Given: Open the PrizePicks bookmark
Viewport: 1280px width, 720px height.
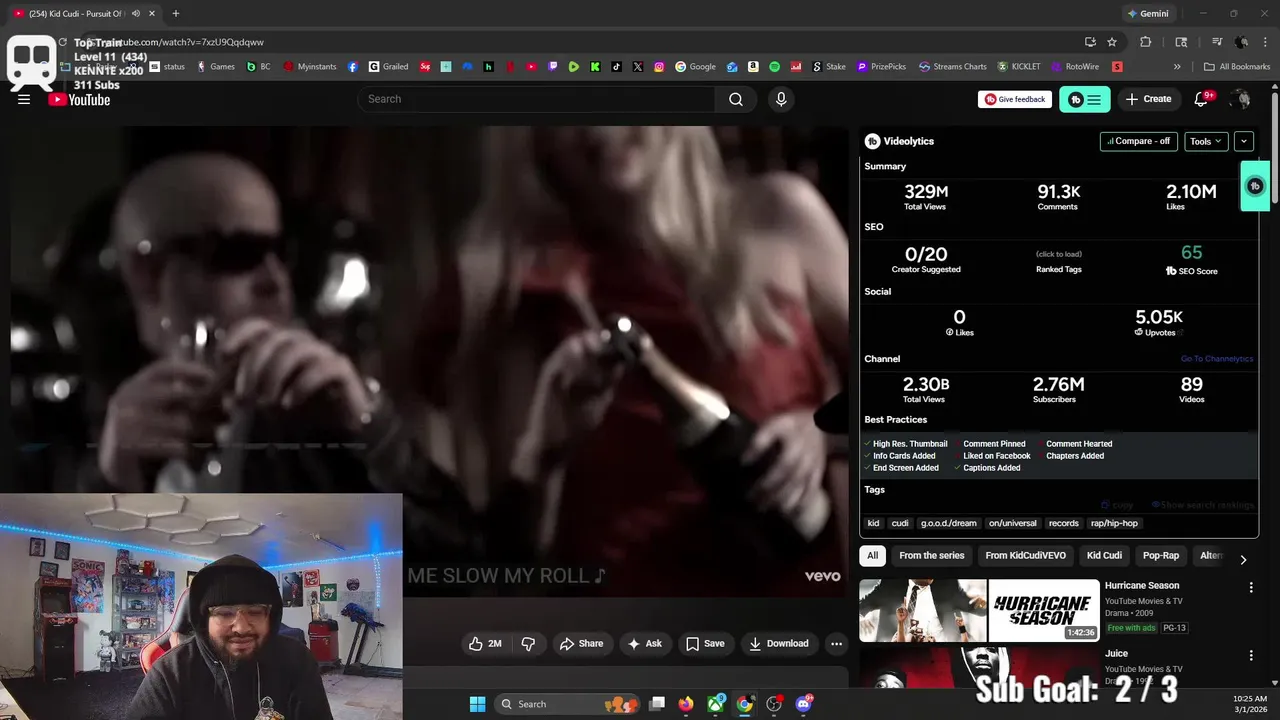Looking at the screenshot, I should (881, 67).
